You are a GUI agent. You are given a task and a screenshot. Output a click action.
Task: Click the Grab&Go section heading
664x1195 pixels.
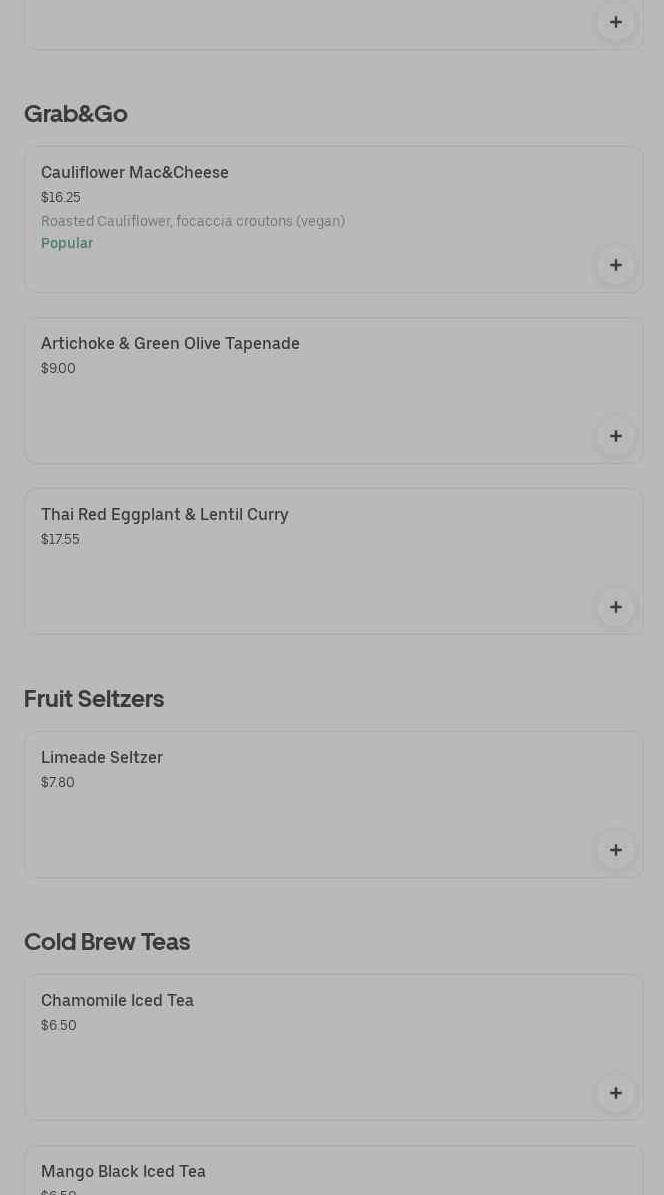[76, 114]
